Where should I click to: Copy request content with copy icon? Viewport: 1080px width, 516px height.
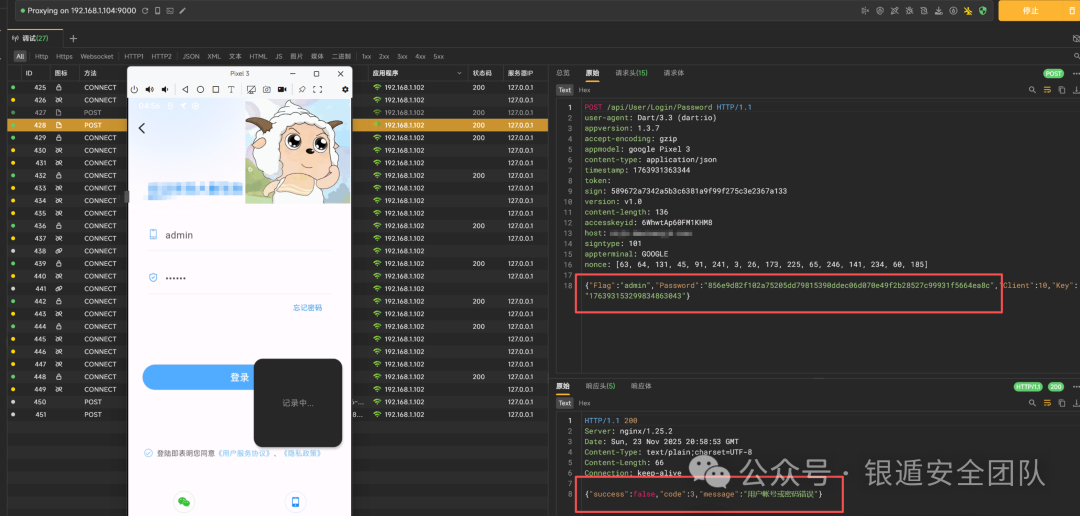(x=1061, y=90)
